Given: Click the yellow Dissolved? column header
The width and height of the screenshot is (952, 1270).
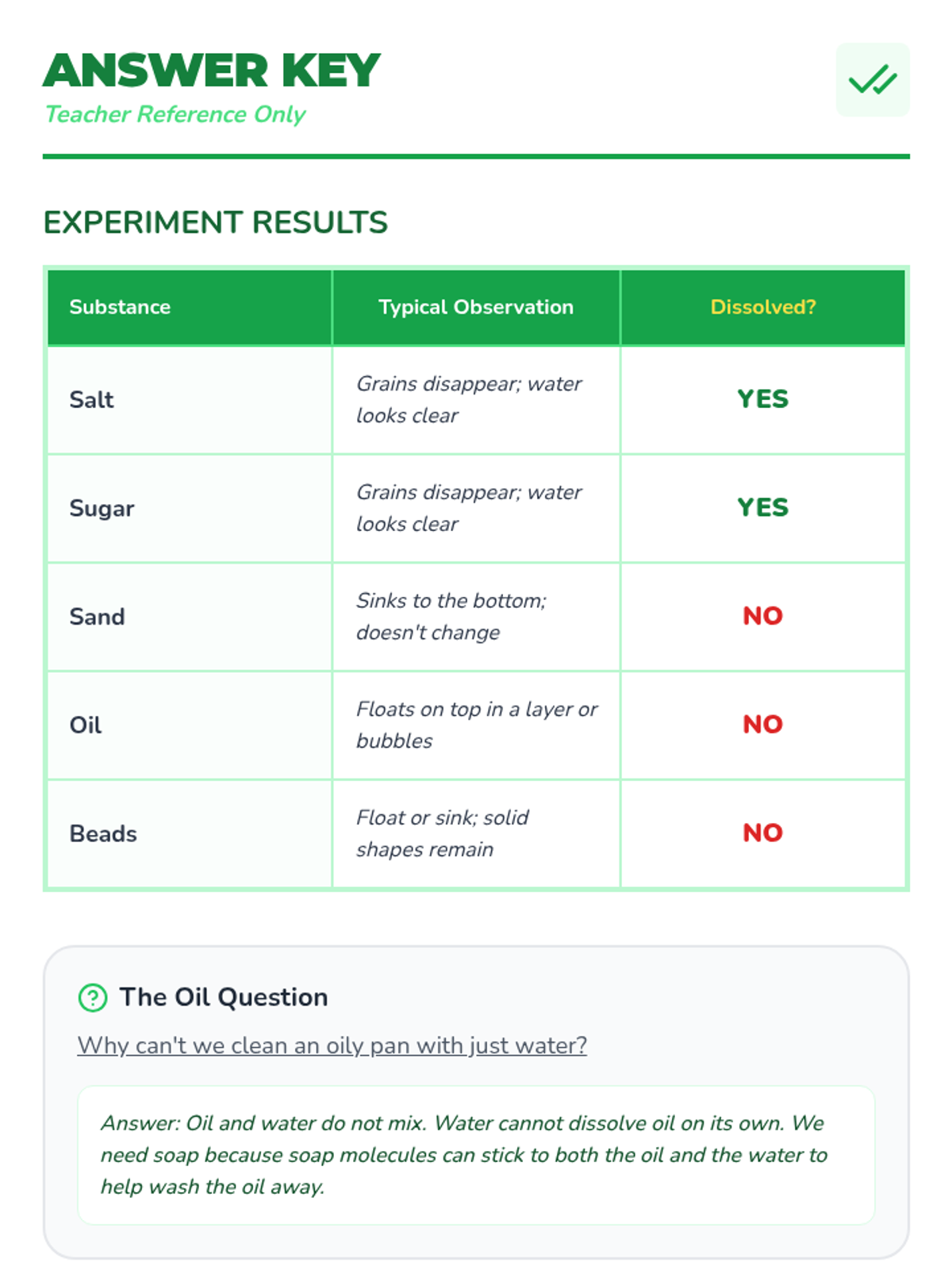Looking at the screenshot, I should 763,307.
